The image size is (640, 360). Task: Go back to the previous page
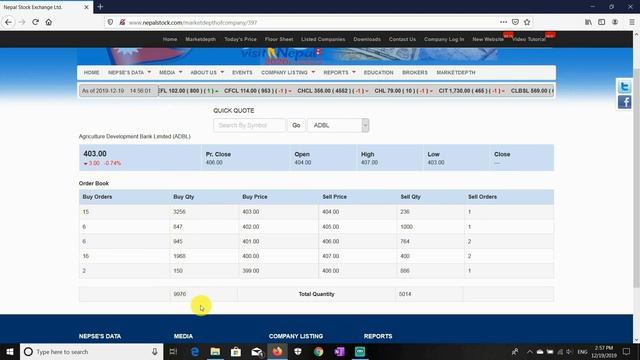[9, 22]
